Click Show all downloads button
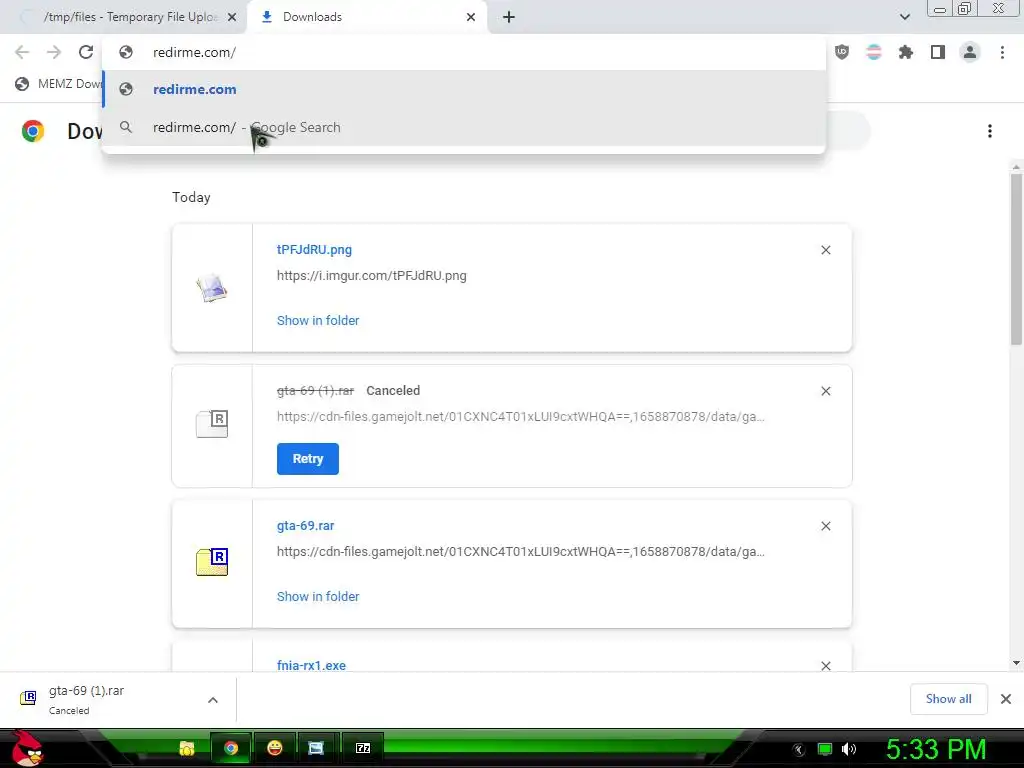This screenshot has width=1024, height=768. [x=948, y=699]
